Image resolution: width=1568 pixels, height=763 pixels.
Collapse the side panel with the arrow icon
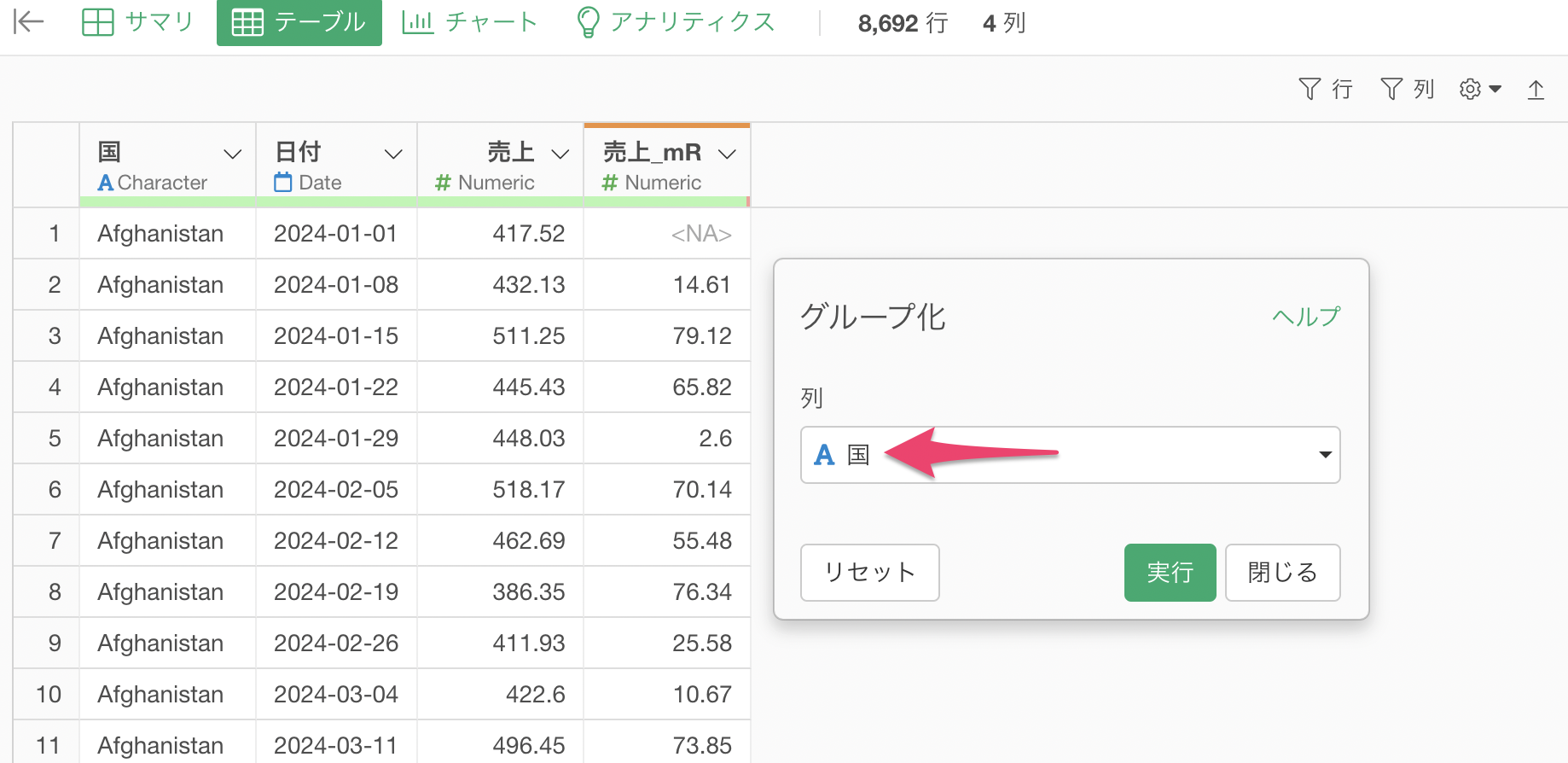(x=29, y=22)
